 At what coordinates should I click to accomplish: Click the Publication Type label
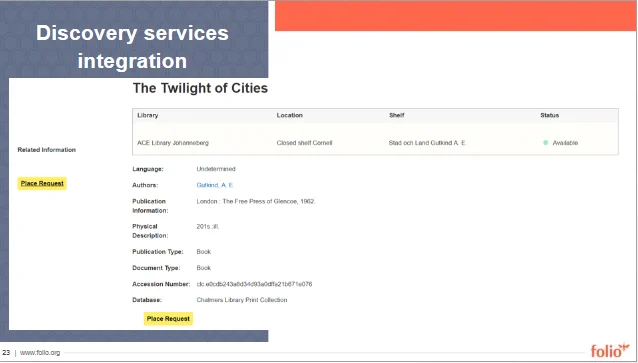[x=158, y=252]
